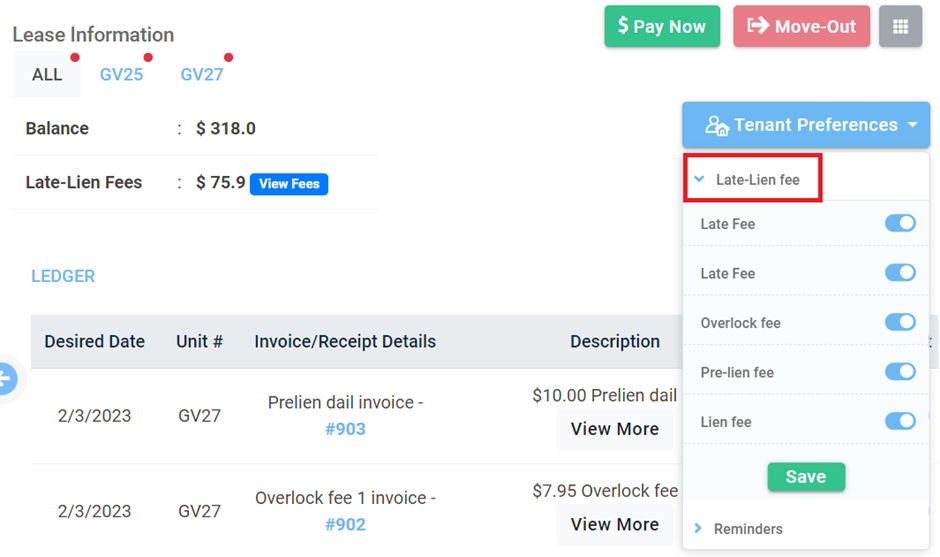Viewport: 940px width, 557px height.
Task: Click the blue back arrow circle icon
Action: [7, 378]
